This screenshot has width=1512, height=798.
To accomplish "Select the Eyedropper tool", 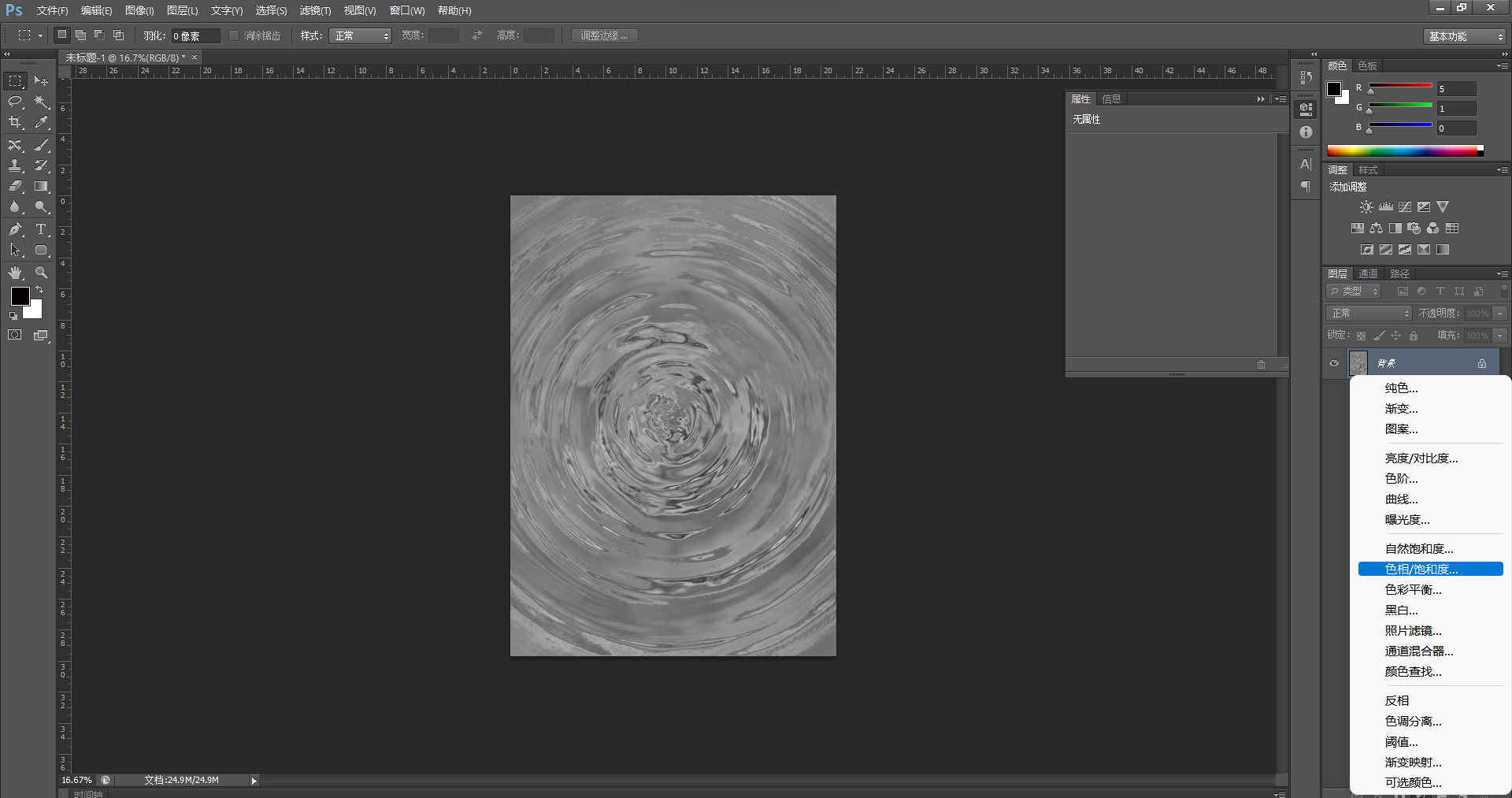I will click(x=41, y=123).
